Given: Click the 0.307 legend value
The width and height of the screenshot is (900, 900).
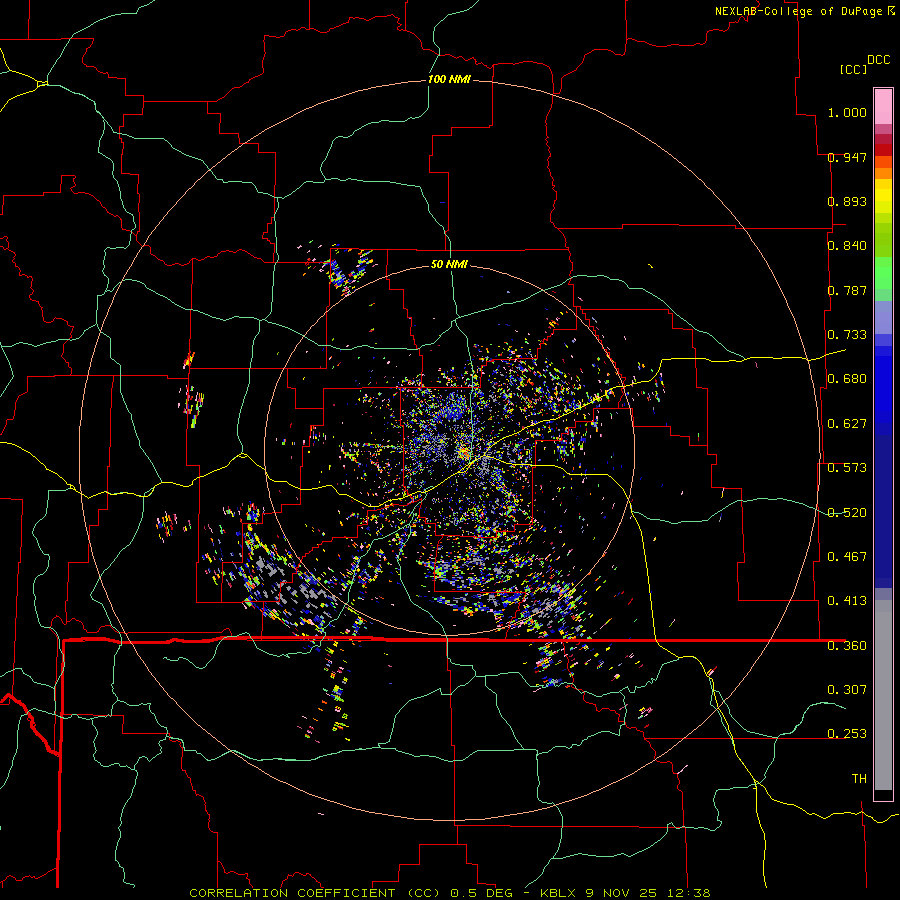Looking at the screenshot, I should click(x=847, y=690).
